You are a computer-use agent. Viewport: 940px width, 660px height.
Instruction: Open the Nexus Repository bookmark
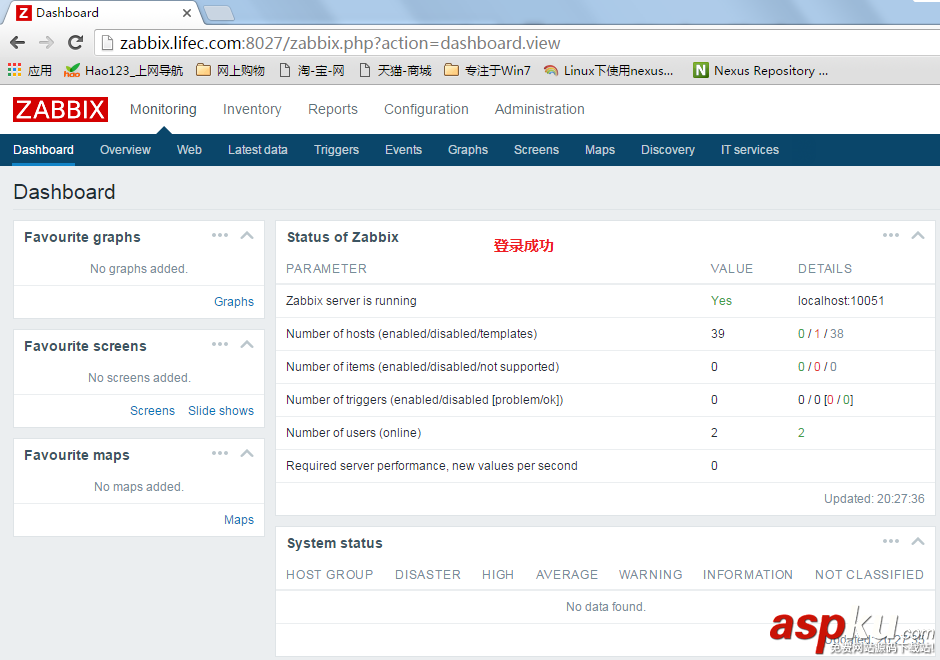point(761,71)
